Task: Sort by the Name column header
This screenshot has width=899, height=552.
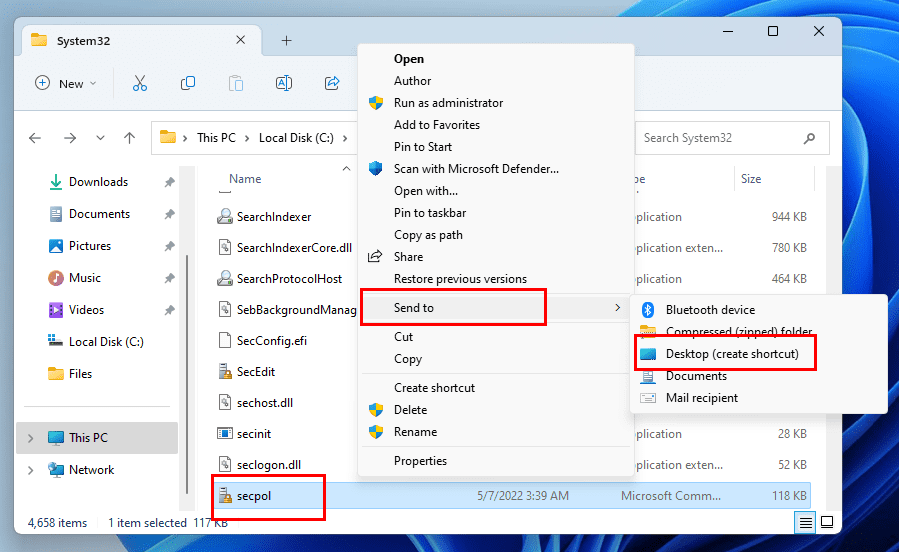Action: coord(245,179)
